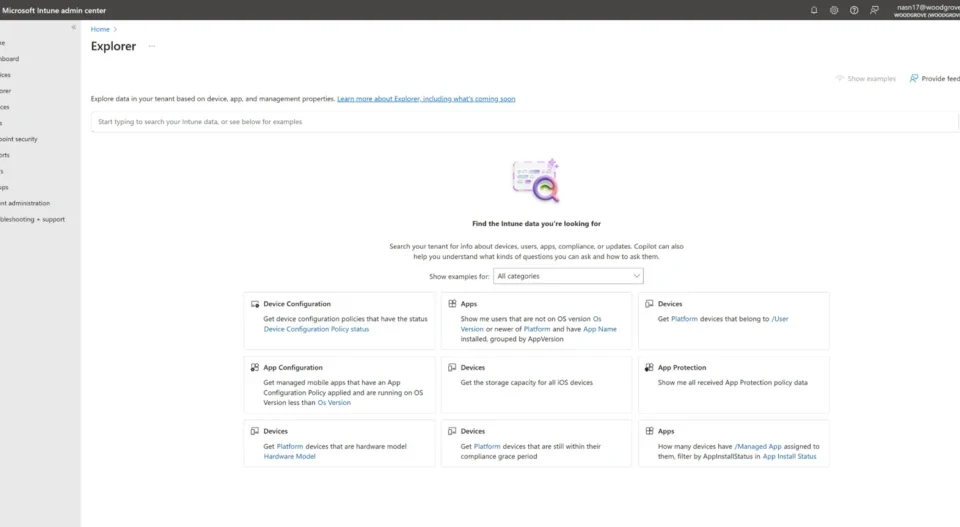Screen dimensions: 960x527
Task: Click Platform placeholder in hardware model card
Action: click(290, 446)
